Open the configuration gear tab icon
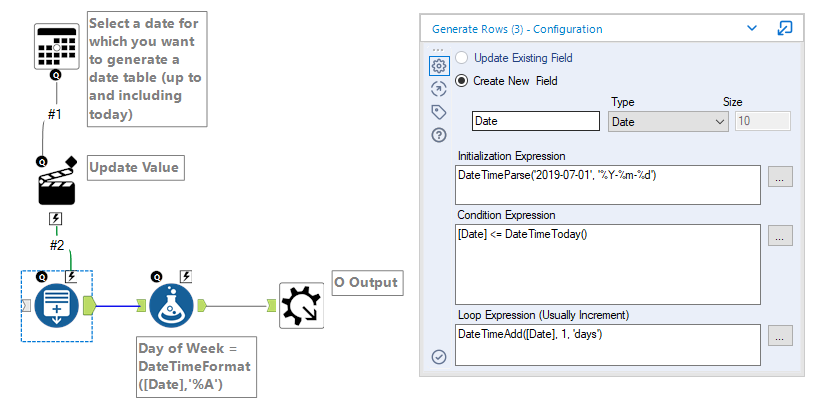The height and width of the screenshot is (408, 817). click(438, 66)
